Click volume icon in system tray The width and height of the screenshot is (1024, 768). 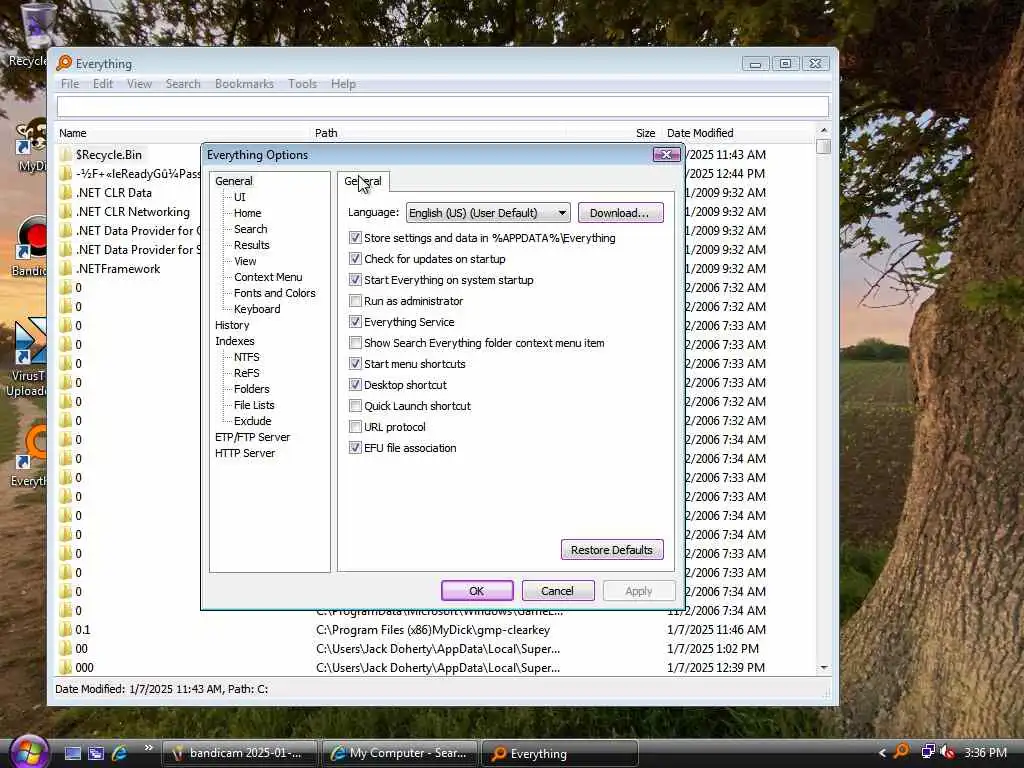pyautogui.click(x=948, y=752)
